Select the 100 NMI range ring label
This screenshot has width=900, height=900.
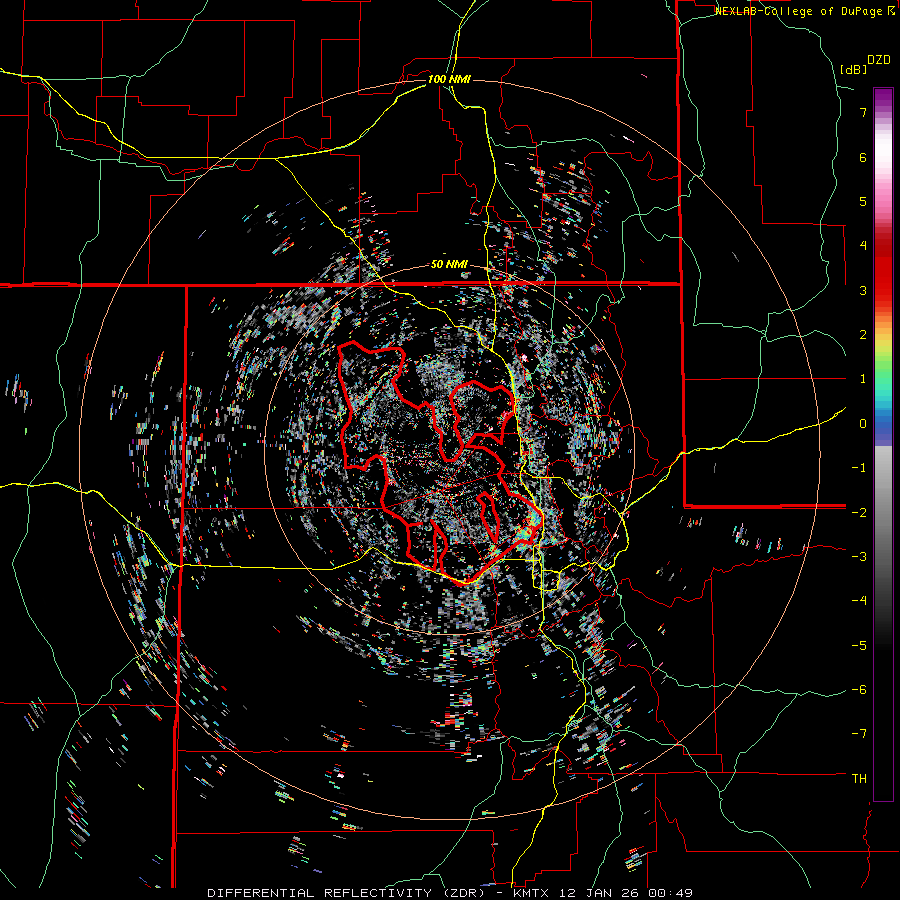pyautogui.click(x=449, y=79)
